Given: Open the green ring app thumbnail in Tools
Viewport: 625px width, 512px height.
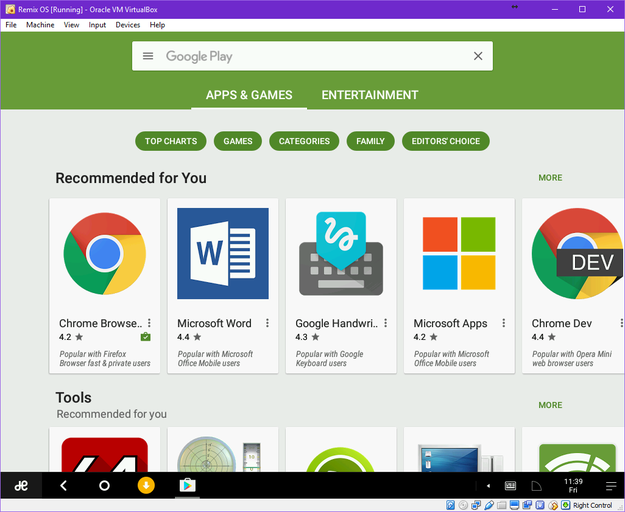Looking at the screenshot, I should pos(341,460).
